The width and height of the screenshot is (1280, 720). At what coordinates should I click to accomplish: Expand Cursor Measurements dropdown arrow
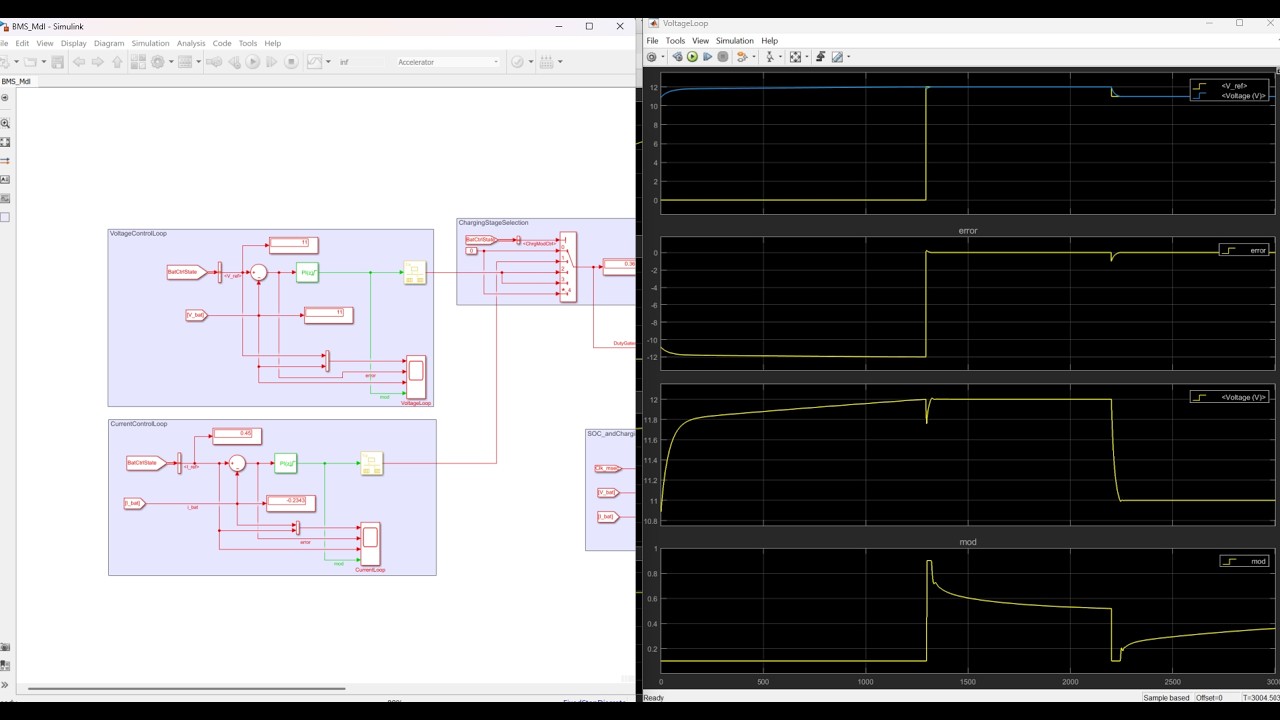(848, 57)
